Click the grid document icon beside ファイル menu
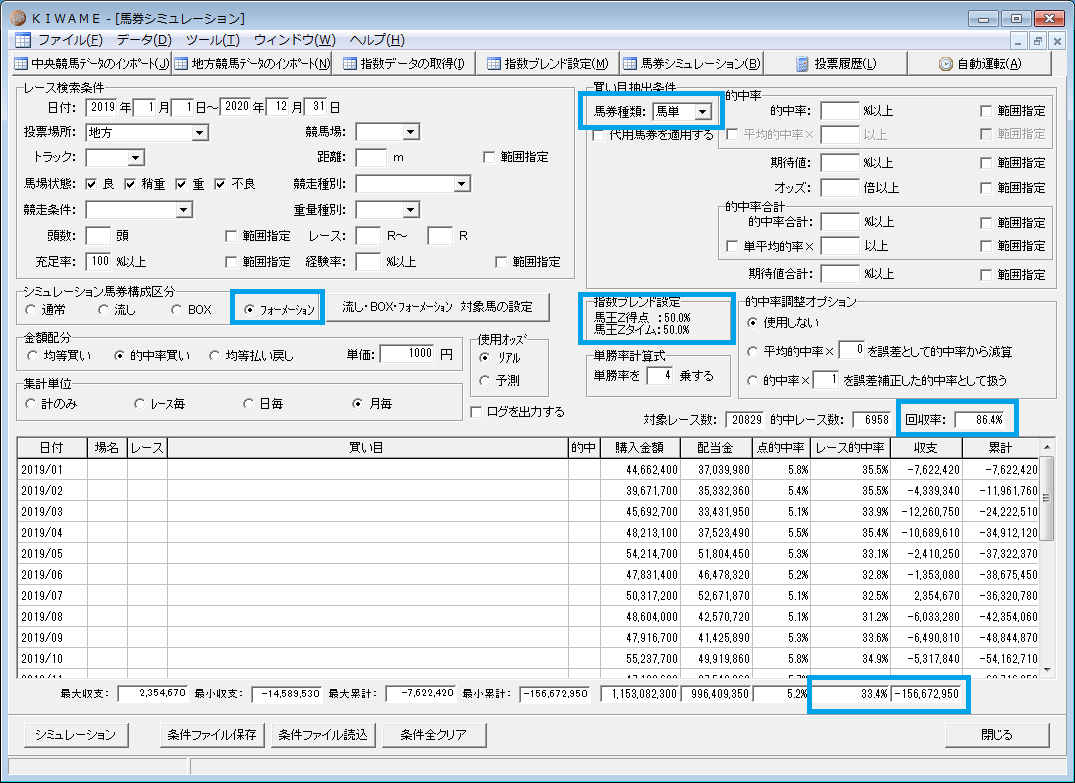This screenshot has height=783, width=1075. 23,40
